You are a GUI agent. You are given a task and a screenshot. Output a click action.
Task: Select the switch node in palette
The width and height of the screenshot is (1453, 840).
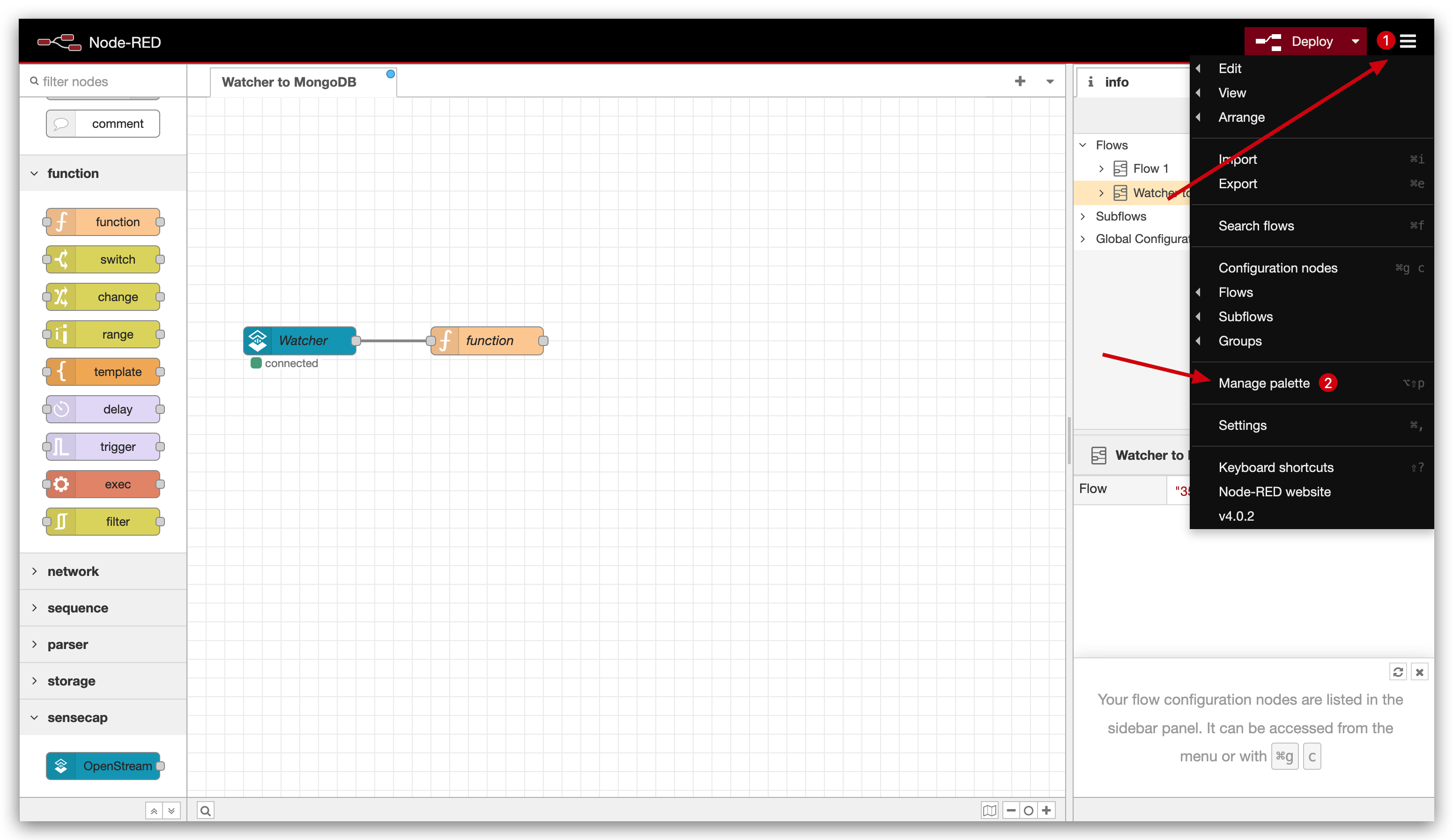click(x=103, y=259)
